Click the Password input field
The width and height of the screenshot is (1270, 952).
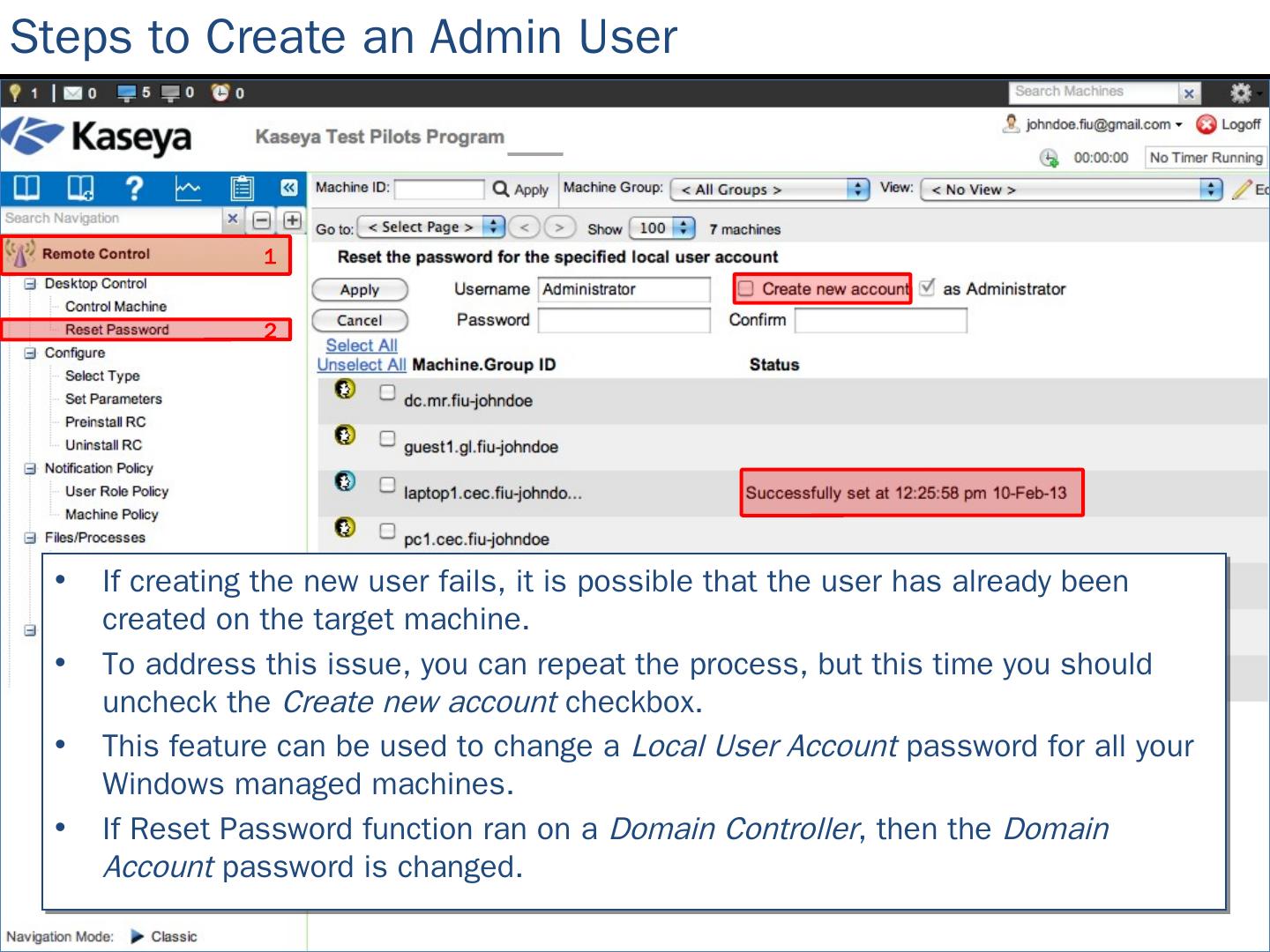[x=624, y=320]
